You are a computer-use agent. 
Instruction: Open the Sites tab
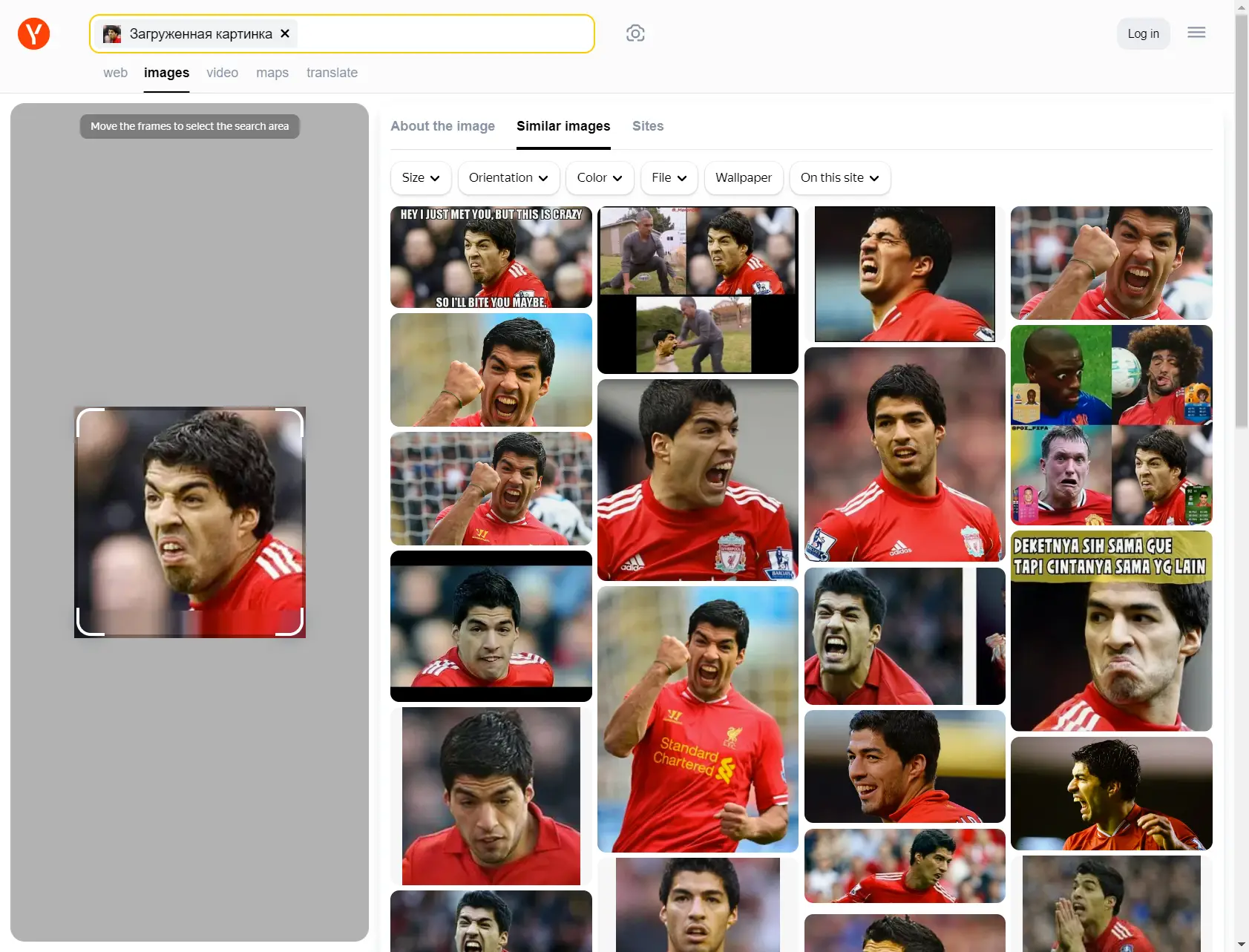[647, 126]
